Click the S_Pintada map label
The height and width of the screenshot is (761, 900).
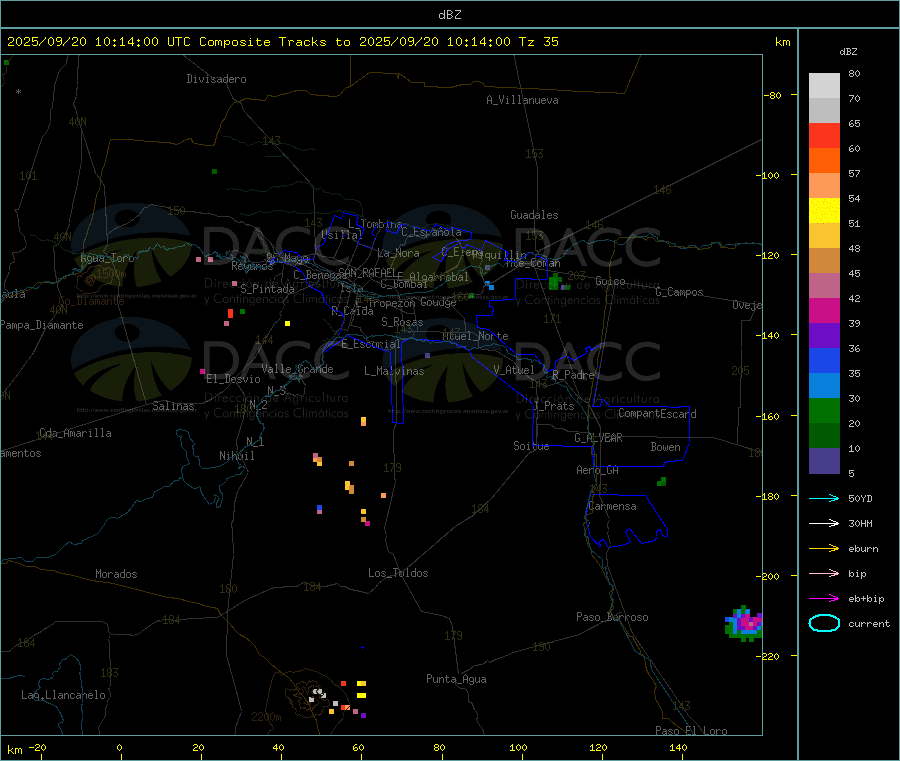point(267,289)
